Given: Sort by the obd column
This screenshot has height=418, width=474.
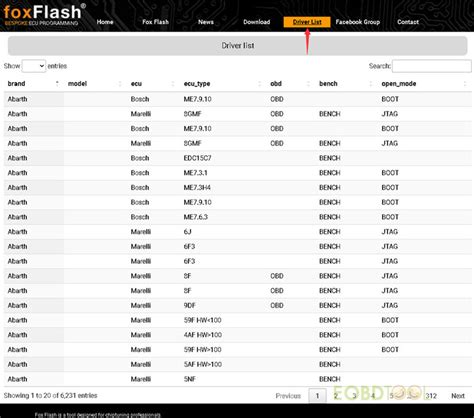Looking at the screenshot, I should [290, 84].
